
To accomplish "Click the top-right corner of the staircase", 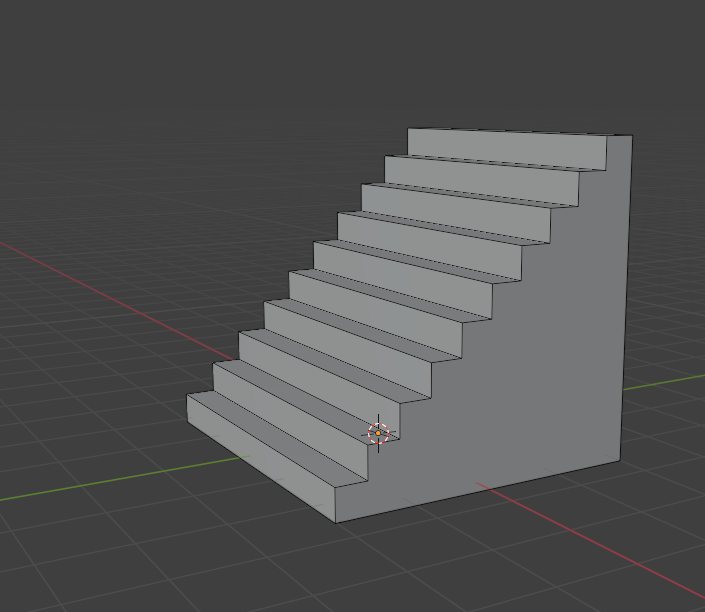I will 632,136.
